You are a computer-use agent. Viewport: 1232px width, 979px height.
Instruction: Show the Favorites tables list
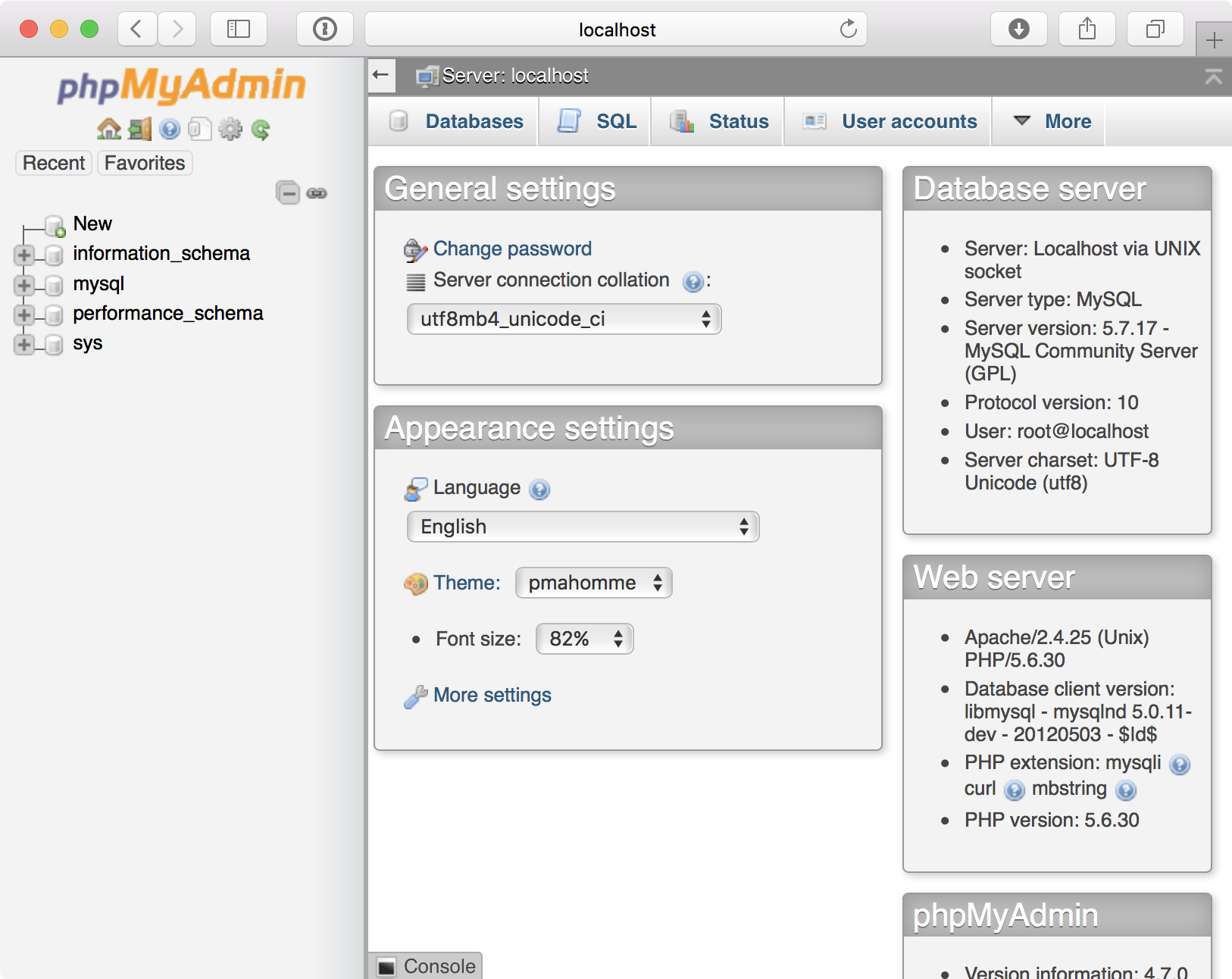click(x=145, y=163)
